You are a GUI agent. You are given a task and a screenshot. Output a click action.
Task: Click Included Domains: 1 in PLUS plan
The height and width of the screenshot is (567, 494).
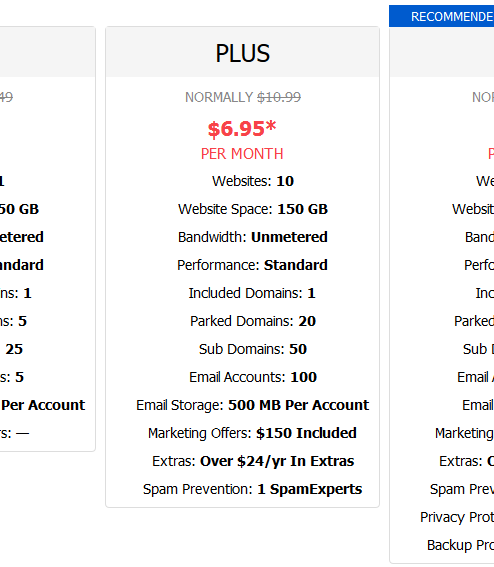click(252, 293)
